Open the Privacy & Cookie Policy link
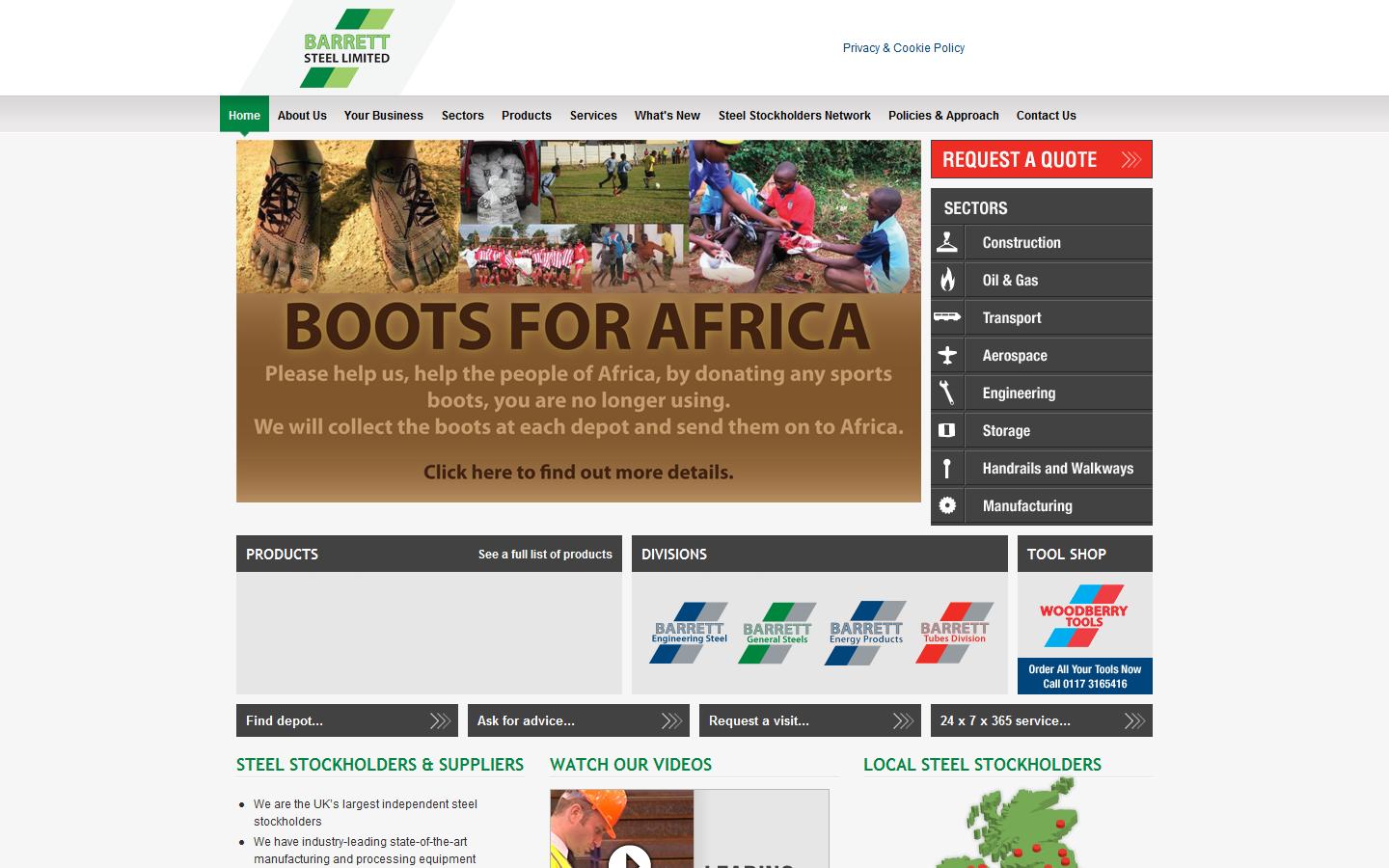Screen dimensions: 1389x868 pyautogui.click(x=903, y=47)
